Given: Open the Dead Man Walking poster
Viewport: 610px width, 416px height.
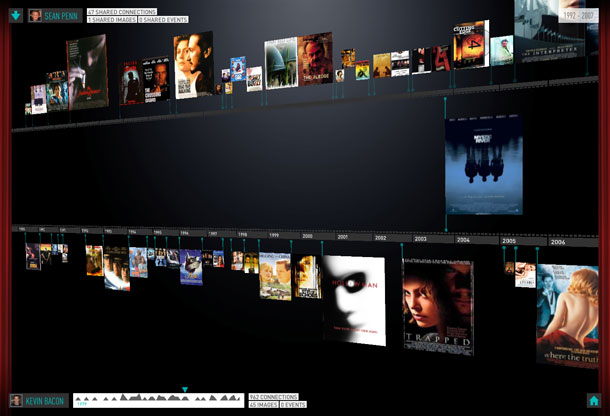Looking at the screenshot, I should tap(194, 65).
